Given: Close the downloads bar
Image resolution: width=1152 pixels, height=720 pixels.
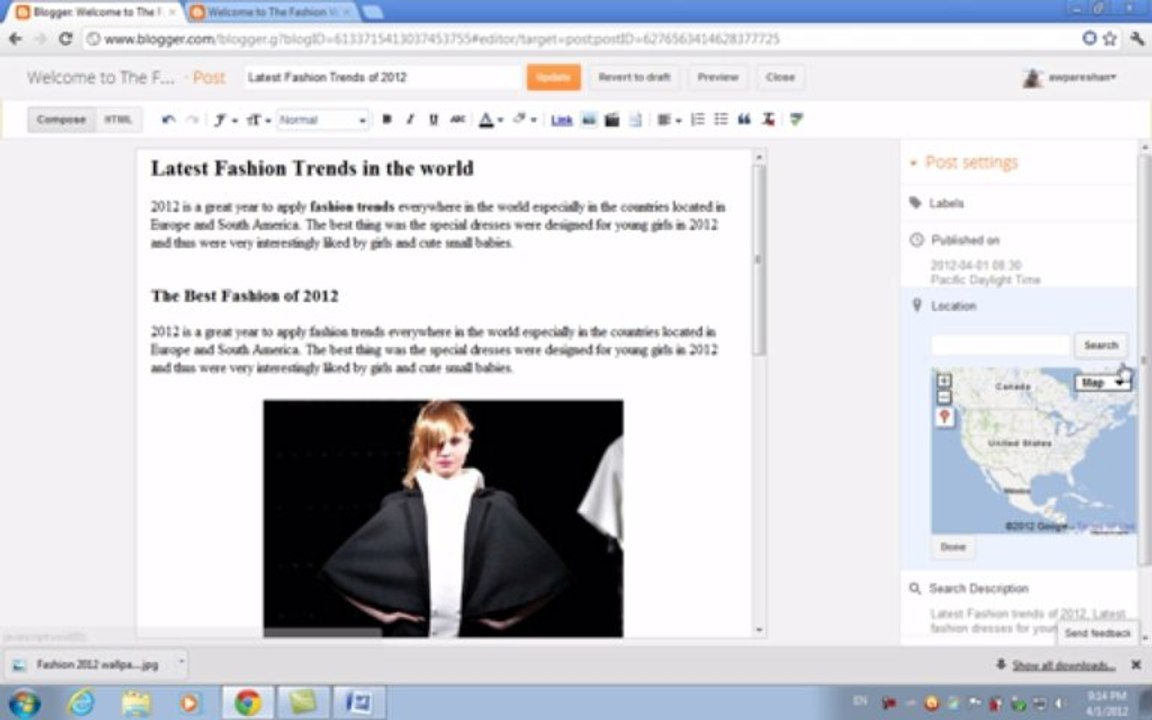Looking at the screenshot, I should (1136, 665).
